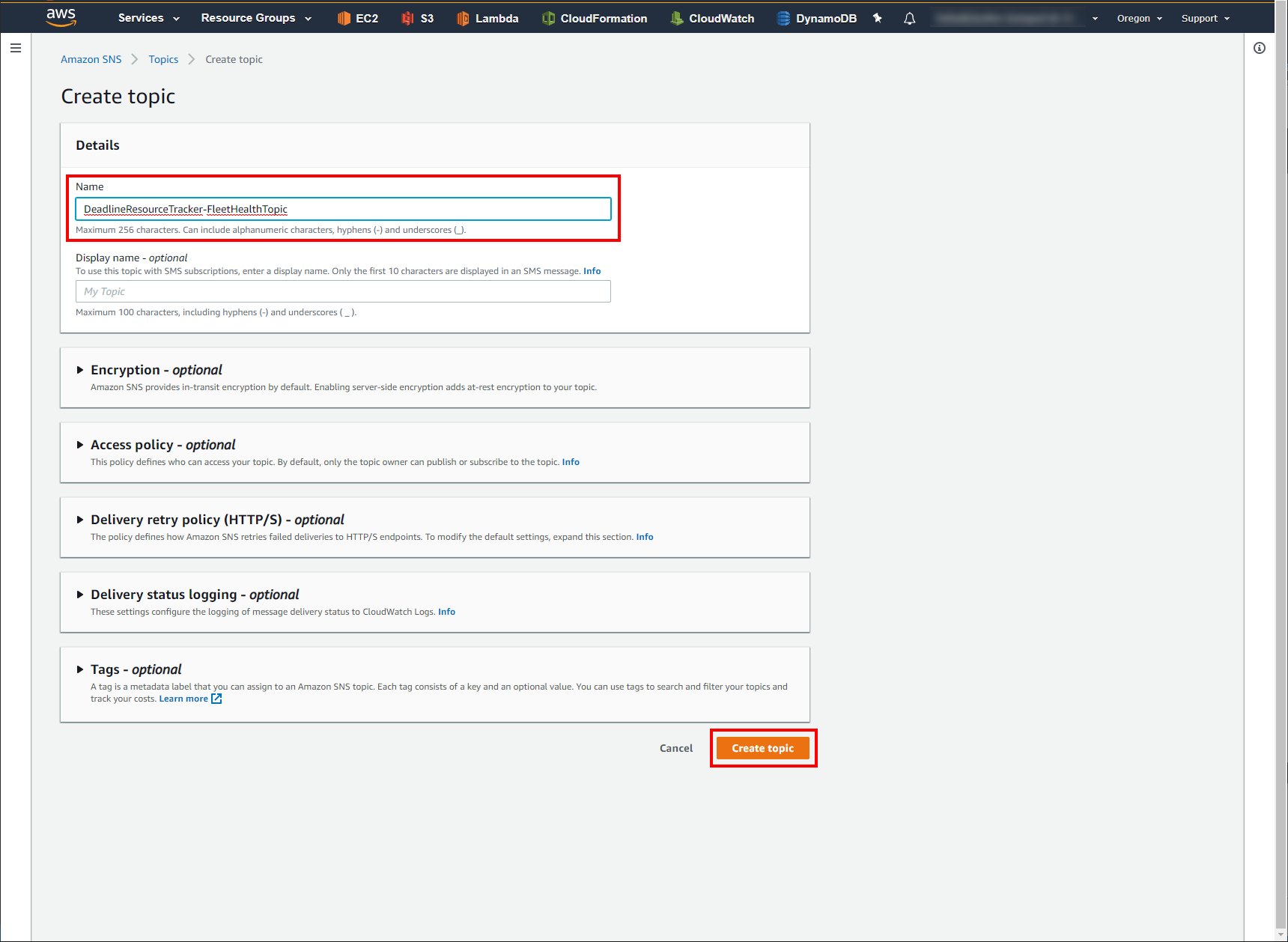This screenshot has height=942, width=1288.
Task: Open the Services menu
Action: pos(148,18)
